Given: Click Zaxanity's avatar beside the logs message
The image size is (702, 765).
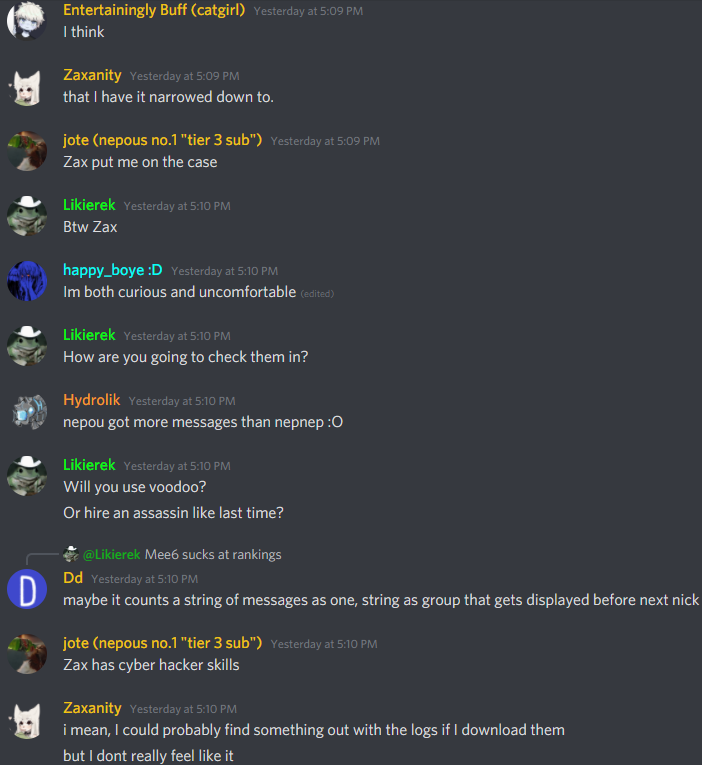Looking at the screenshot, I should (x=27, y=719).
